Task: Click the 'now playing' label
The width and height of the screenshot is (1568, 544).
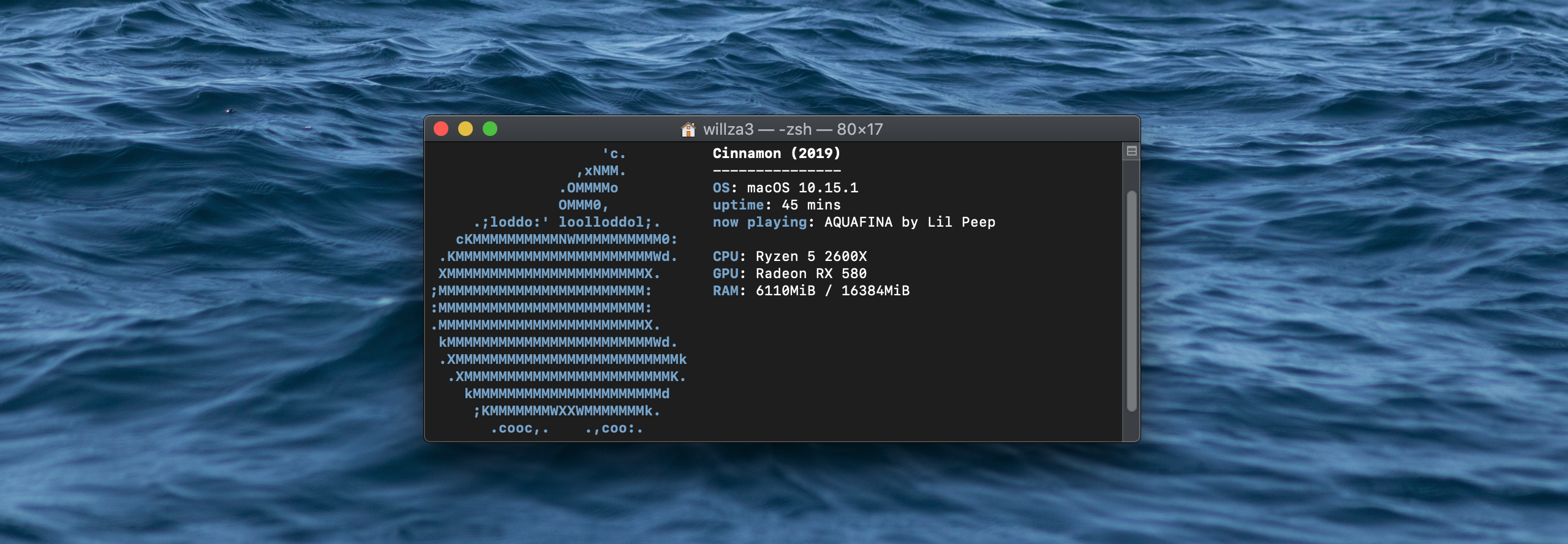Action: coord(759,222)
